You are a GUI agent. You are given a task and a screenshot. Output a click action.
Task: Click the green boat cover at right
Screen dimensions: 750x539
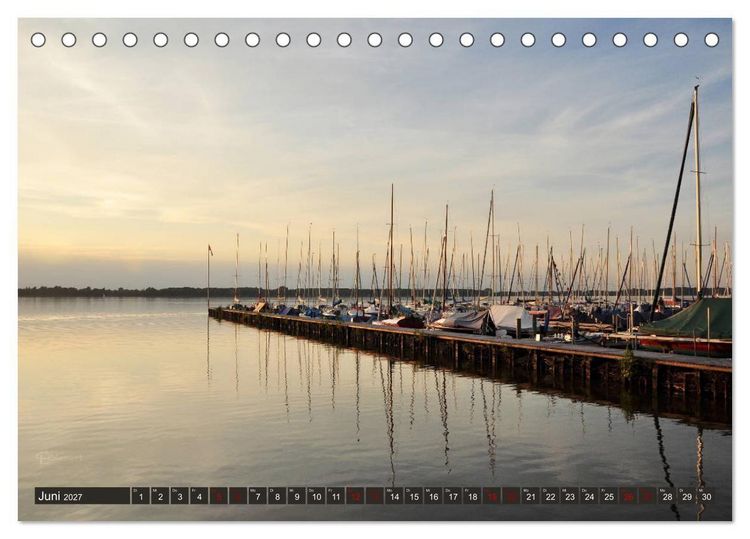pos(689,317)
